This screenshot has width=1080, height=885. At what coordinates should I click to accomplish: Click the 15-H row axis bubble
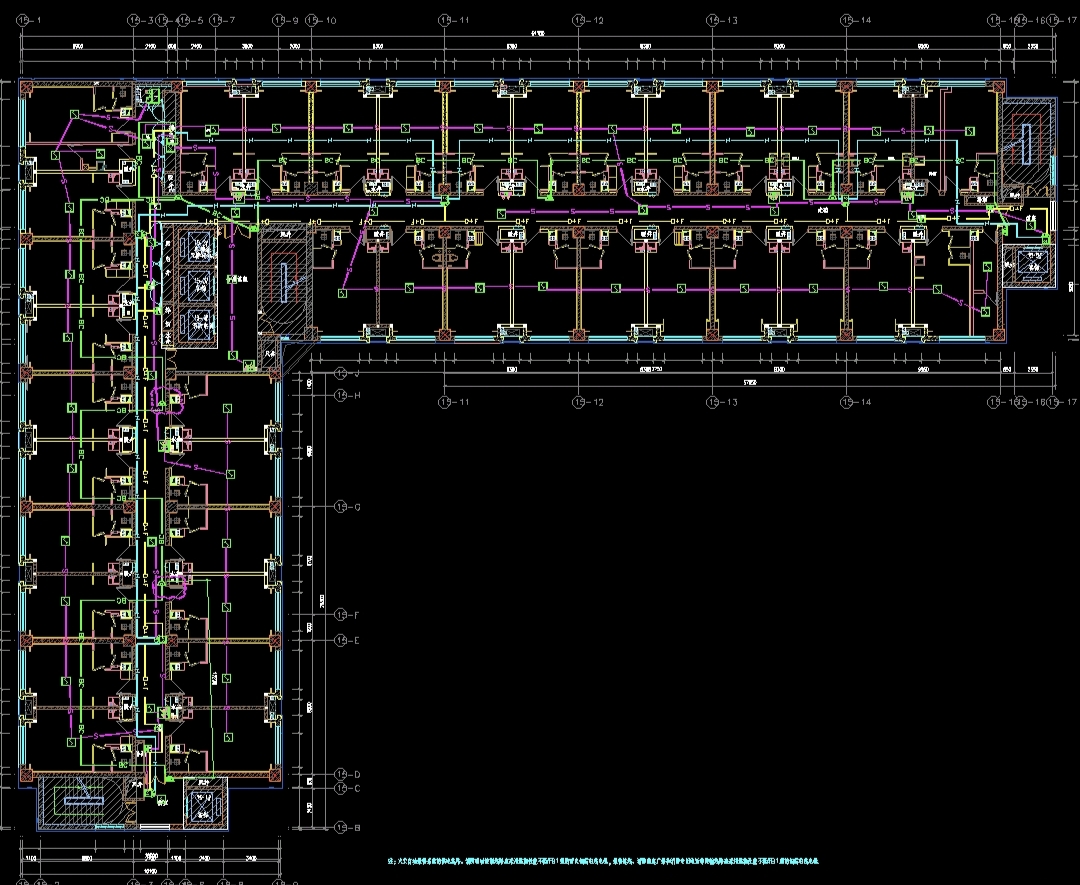point(341,396)
